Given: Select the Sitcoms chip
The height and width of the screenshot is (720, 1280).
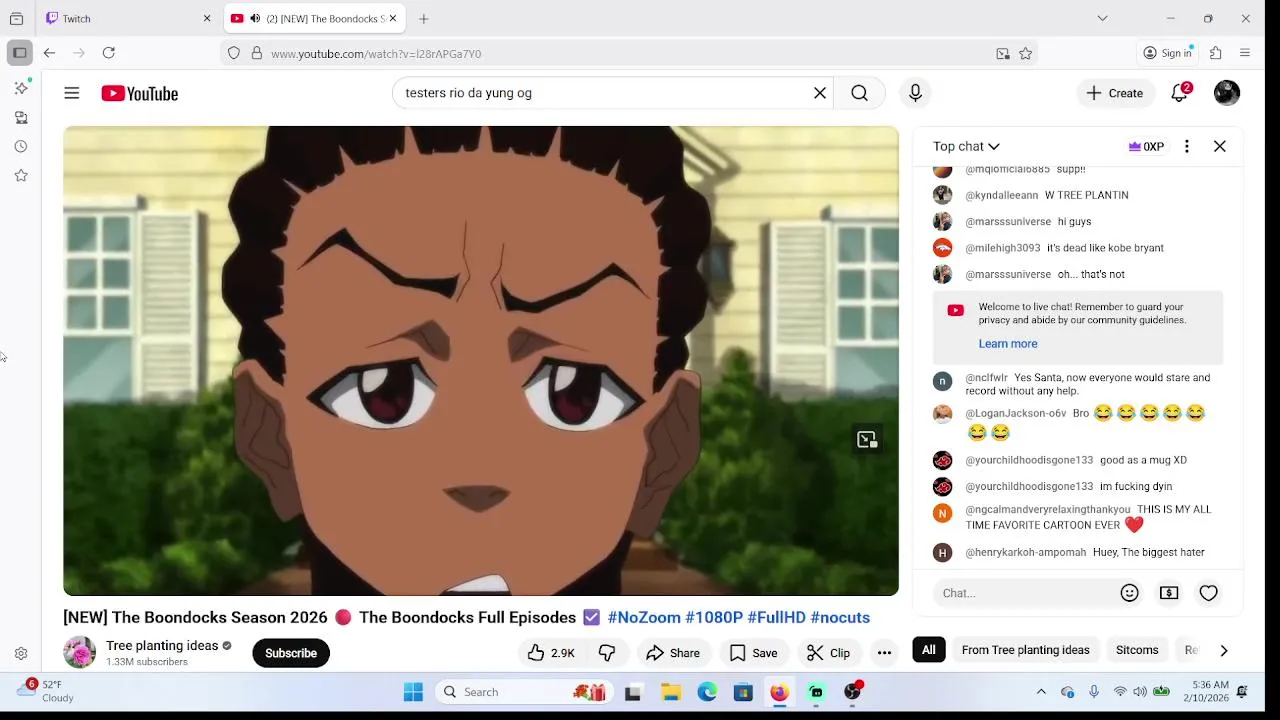Looking at the screenshot, I should pos(1137,650).
